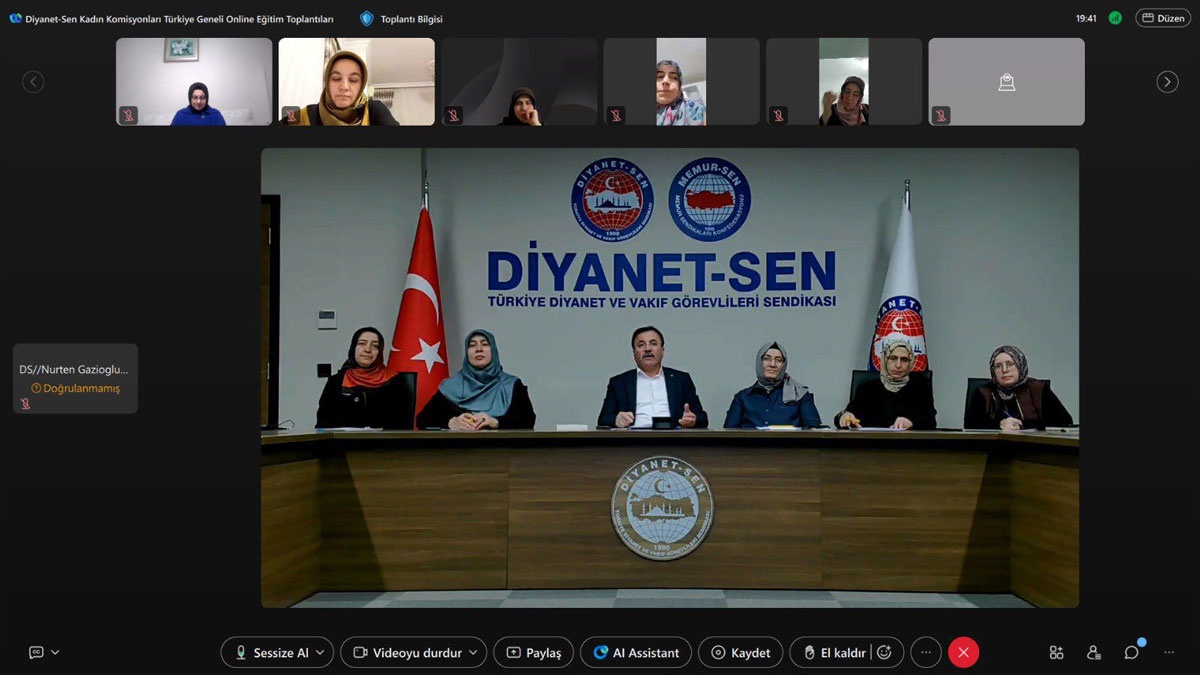Start recording with Kaydet button
Viewport: 1200px width, 675px height.
741,653
